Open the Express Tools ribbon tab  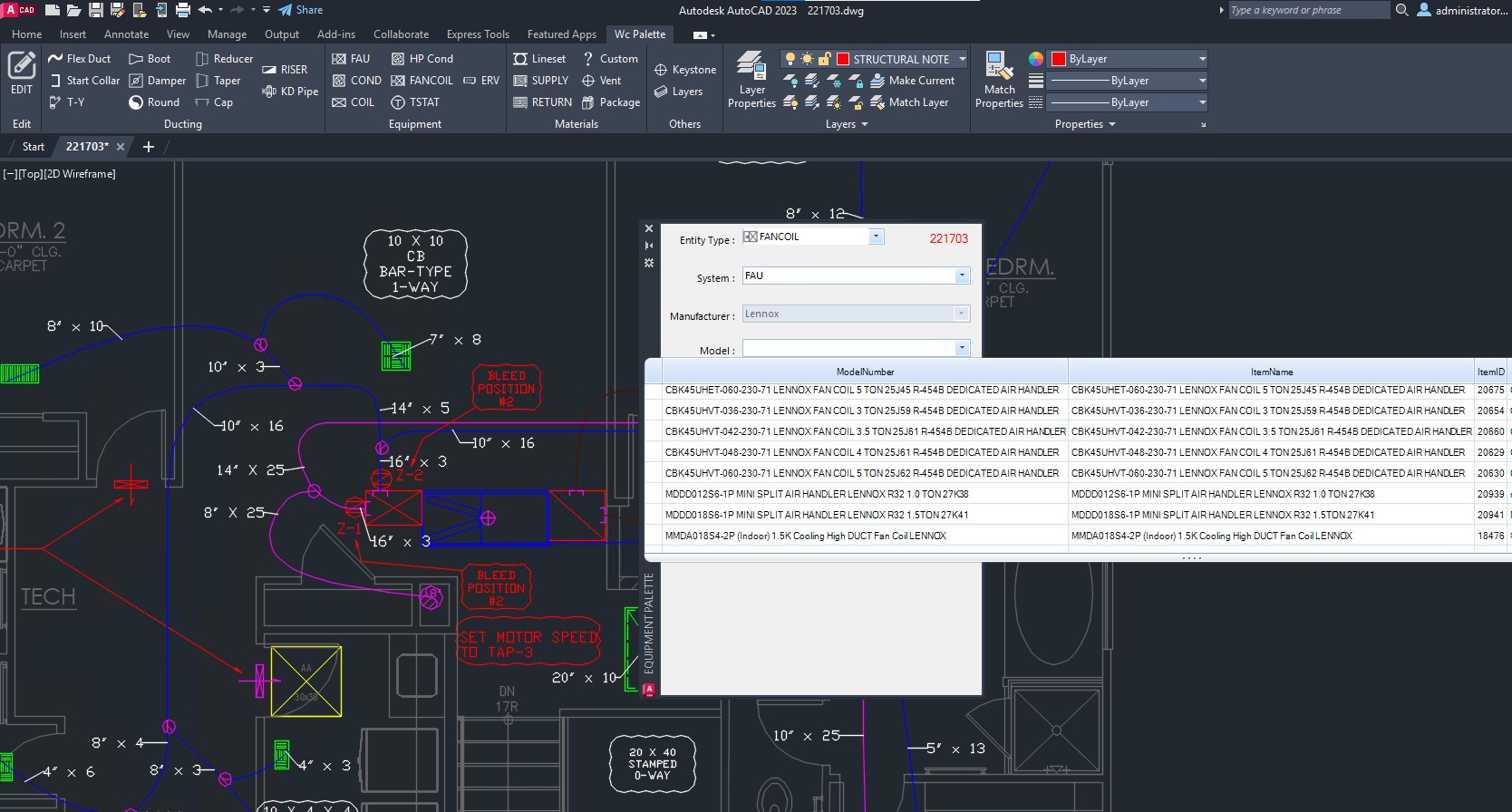(x=478, y=34)
